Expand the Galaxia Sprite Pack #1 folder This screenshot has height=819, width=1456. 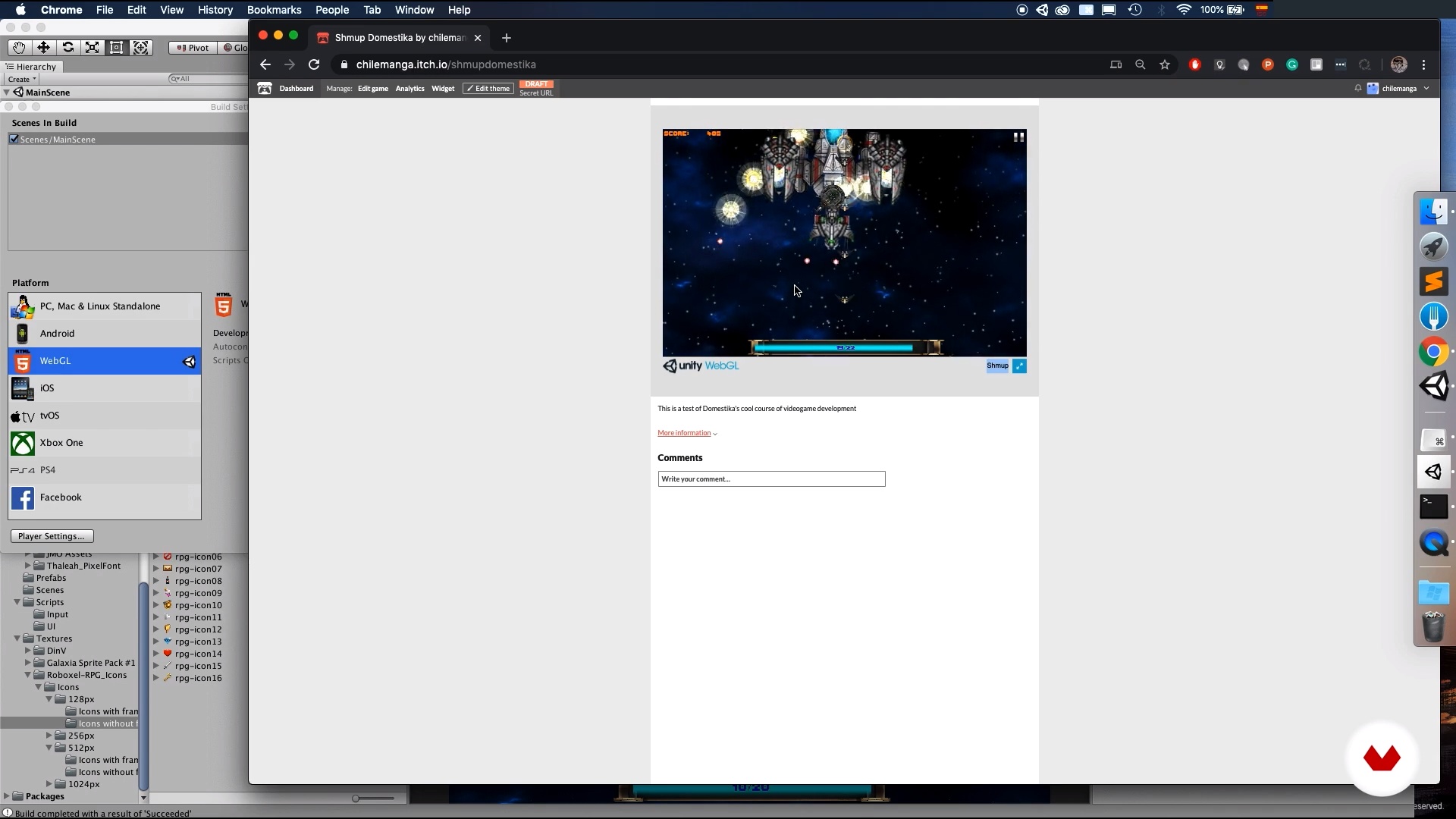pos(28,663)
